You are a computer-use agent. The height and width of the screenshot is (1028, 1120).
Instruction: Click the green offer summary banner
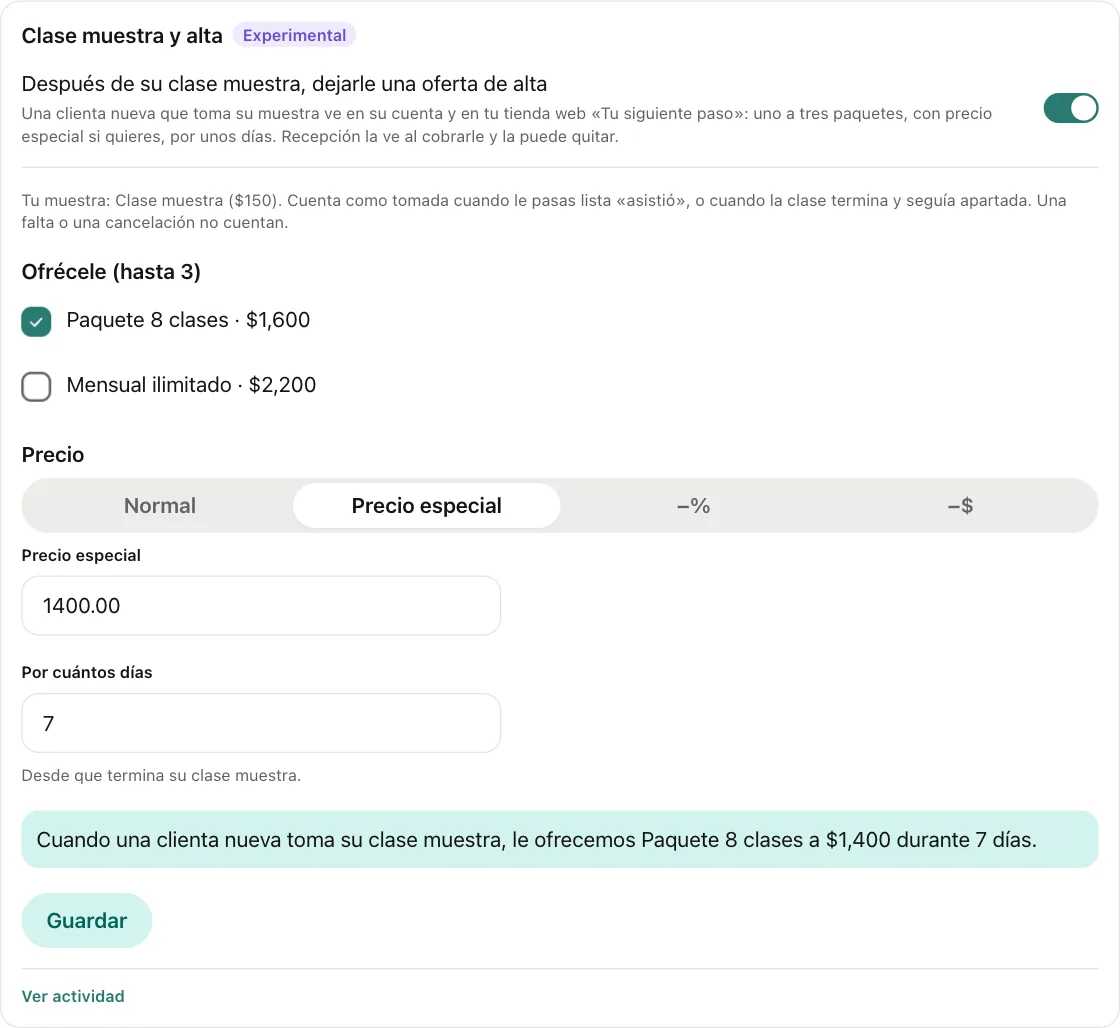[x=560, y=839]
